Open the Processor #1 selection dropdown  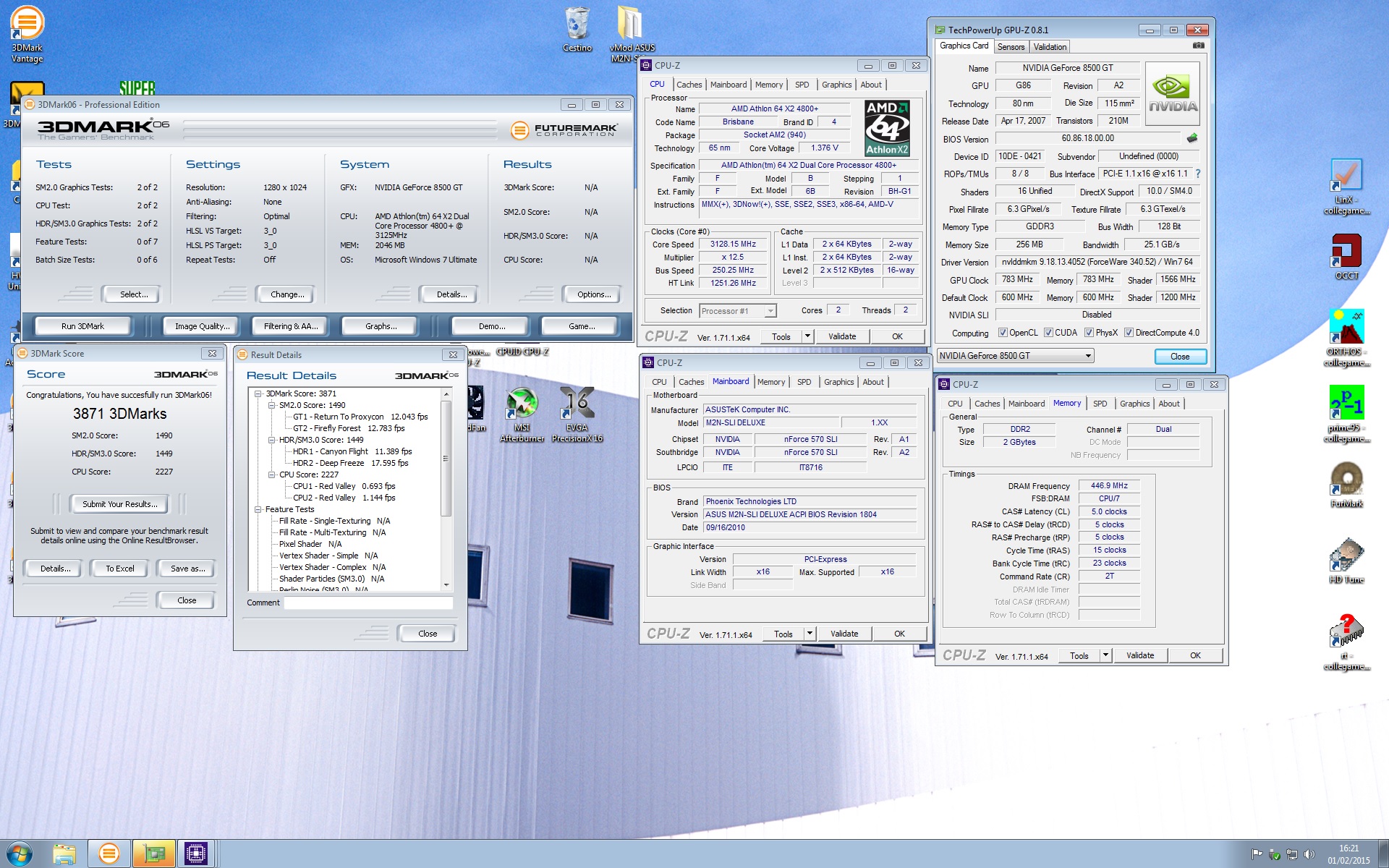coord(738,311)
